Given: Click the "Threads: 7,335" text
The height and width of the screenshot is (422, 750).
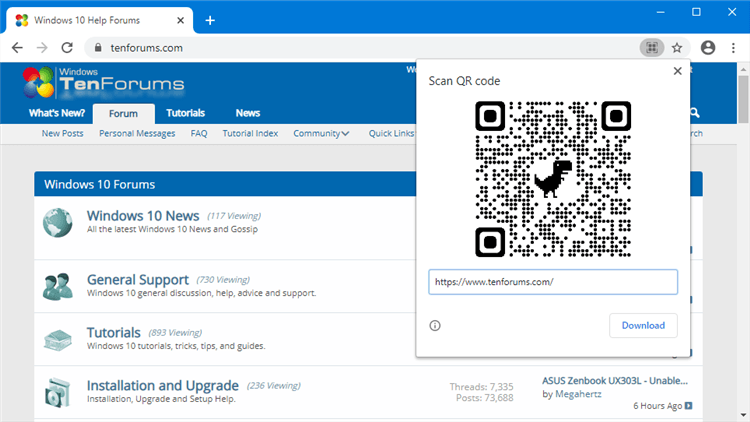Looking at the screenshot, I should click(481, 387).
